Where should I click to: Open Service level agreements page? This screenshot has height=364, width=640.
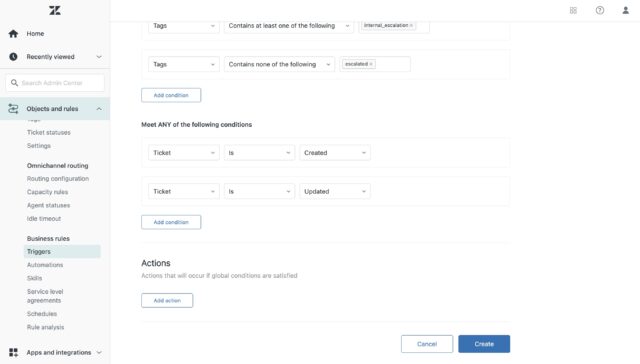pyautogui.click(x=45, y=296)
